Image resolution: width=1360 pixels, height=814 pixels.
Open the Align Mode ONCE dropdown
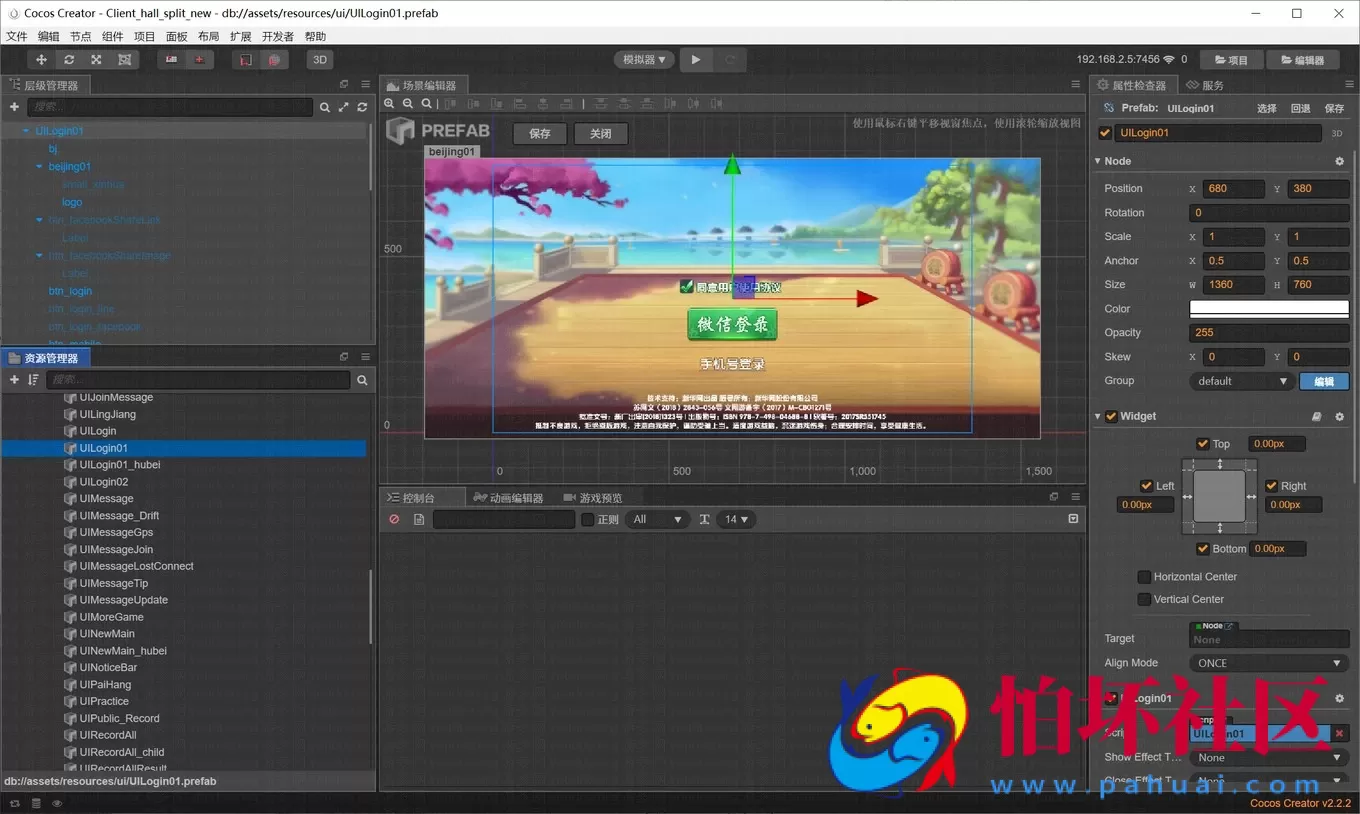1268,663
